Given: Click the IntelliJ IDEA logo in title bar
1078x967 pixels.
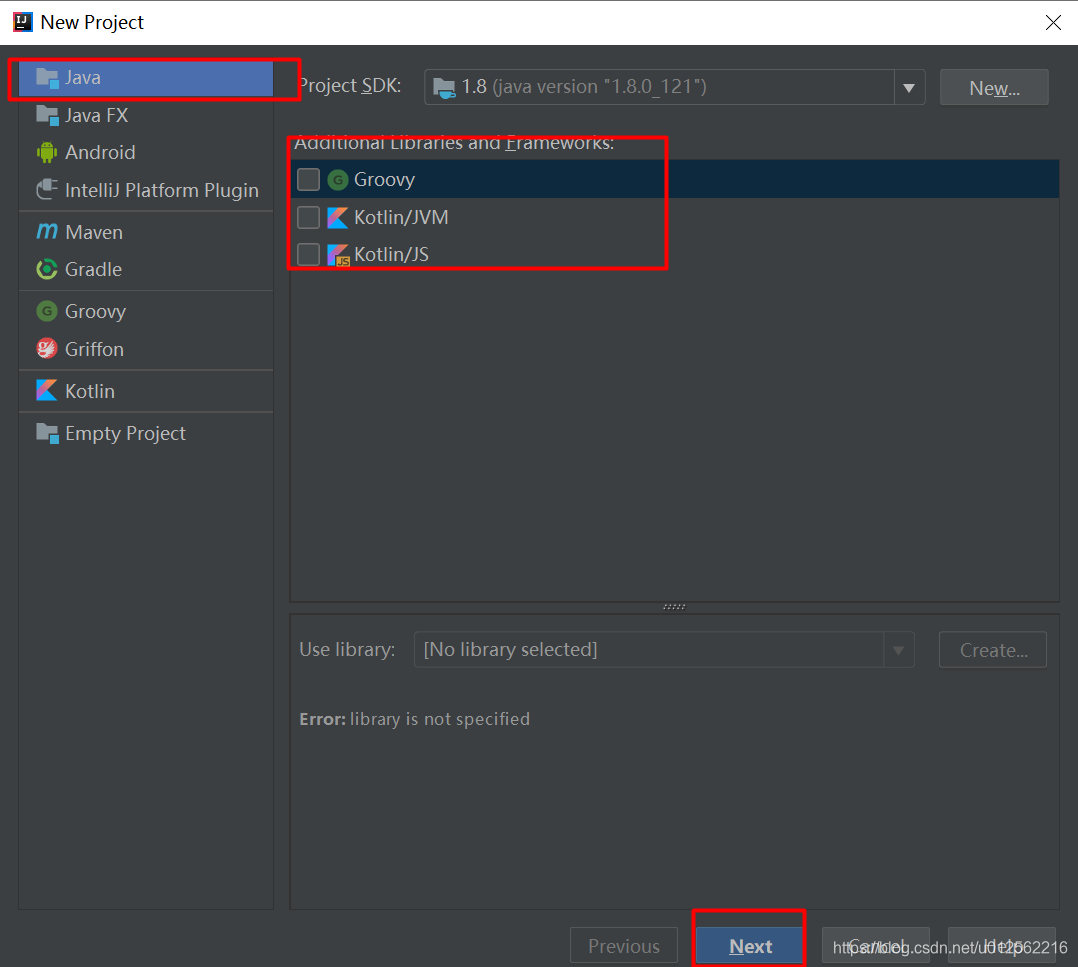Looking at the screenshot, I should click(x=23, y=22).
